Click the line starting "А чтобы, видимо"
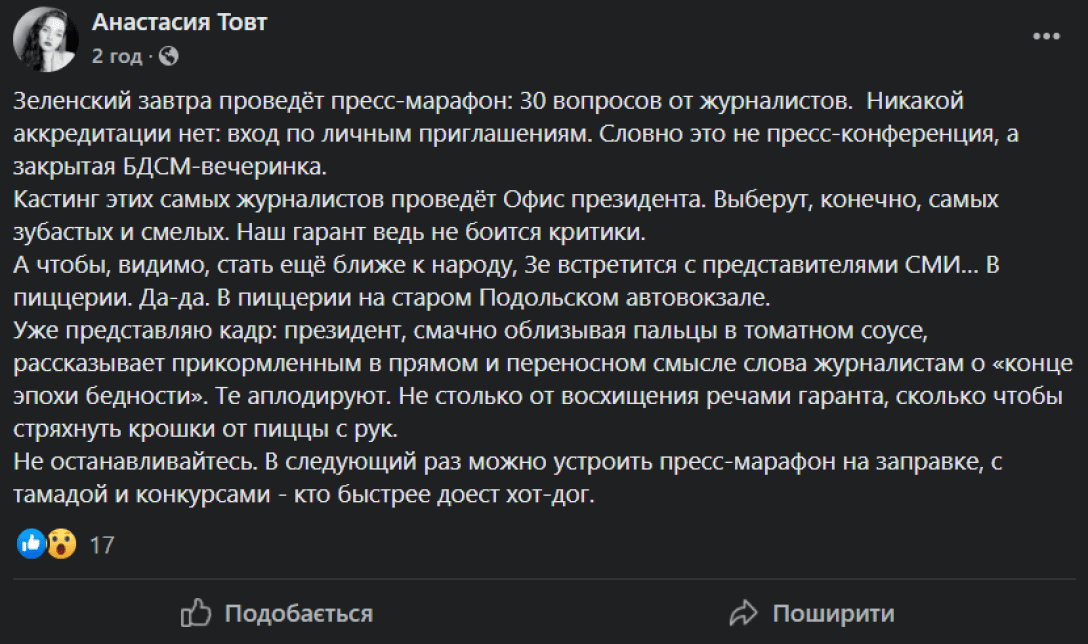 coord(300,265)
